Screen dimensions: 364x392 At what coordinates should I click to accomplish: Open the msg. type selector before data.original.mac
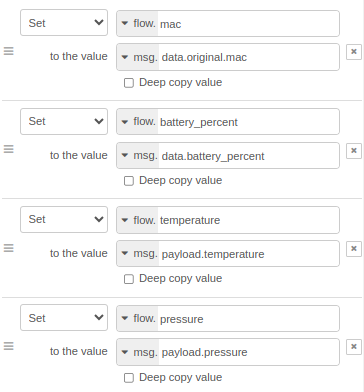(x=138, y=57)
